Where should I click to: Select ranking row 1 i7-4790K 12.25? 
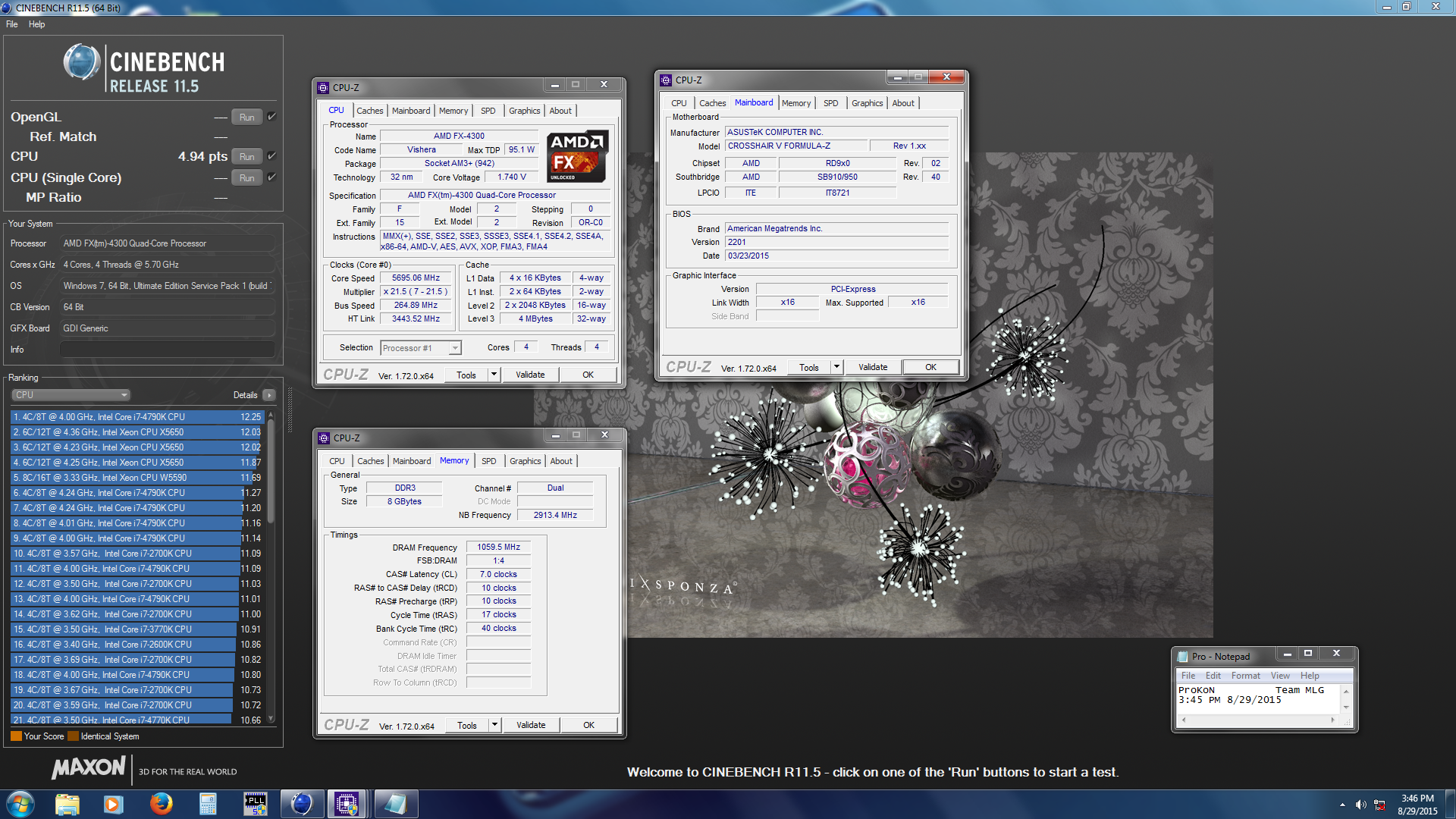[137, 417]
